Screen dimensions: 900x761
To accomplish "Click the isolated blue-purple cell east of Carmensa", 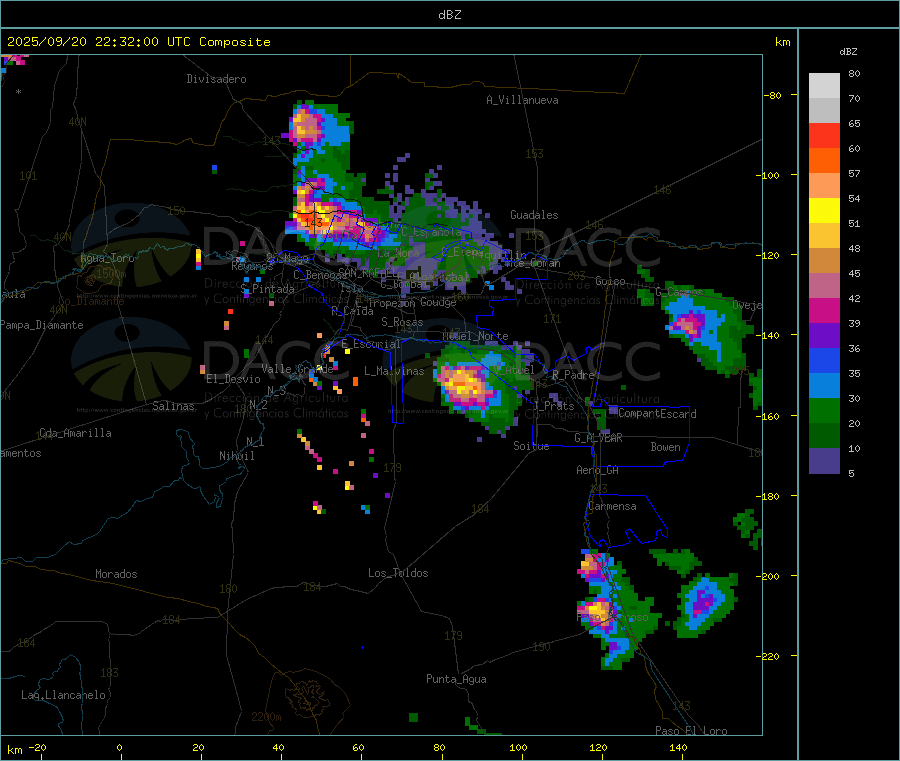I will [704, 603].
